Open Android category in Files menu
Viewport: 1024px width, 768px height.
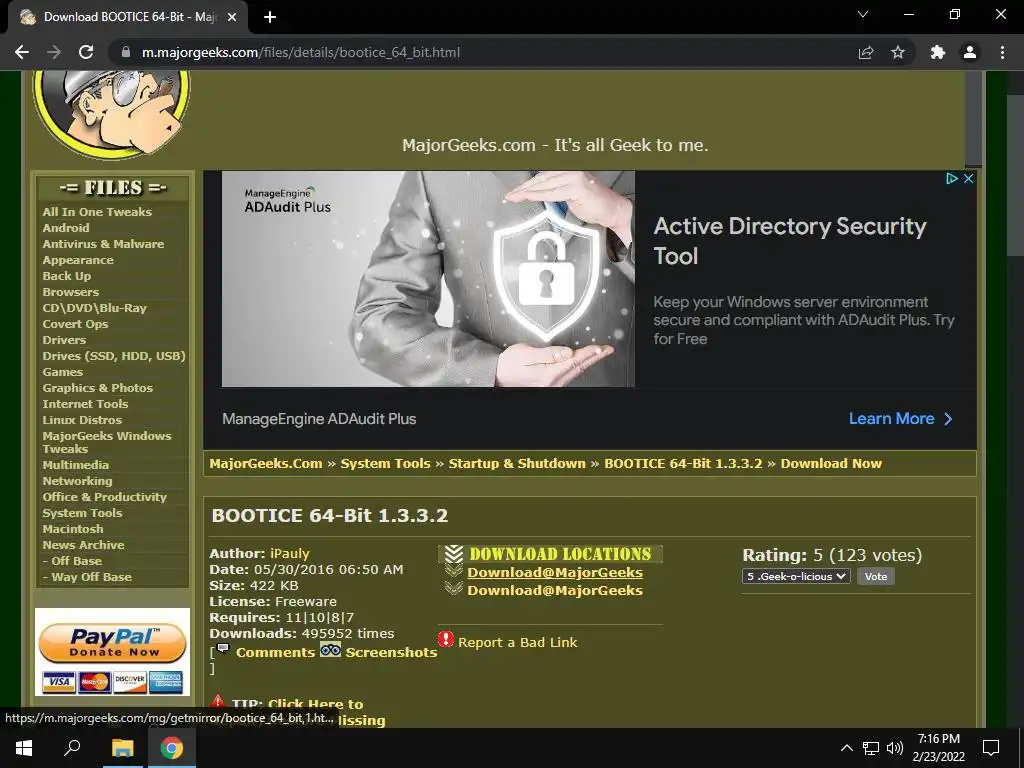(66, 228)
